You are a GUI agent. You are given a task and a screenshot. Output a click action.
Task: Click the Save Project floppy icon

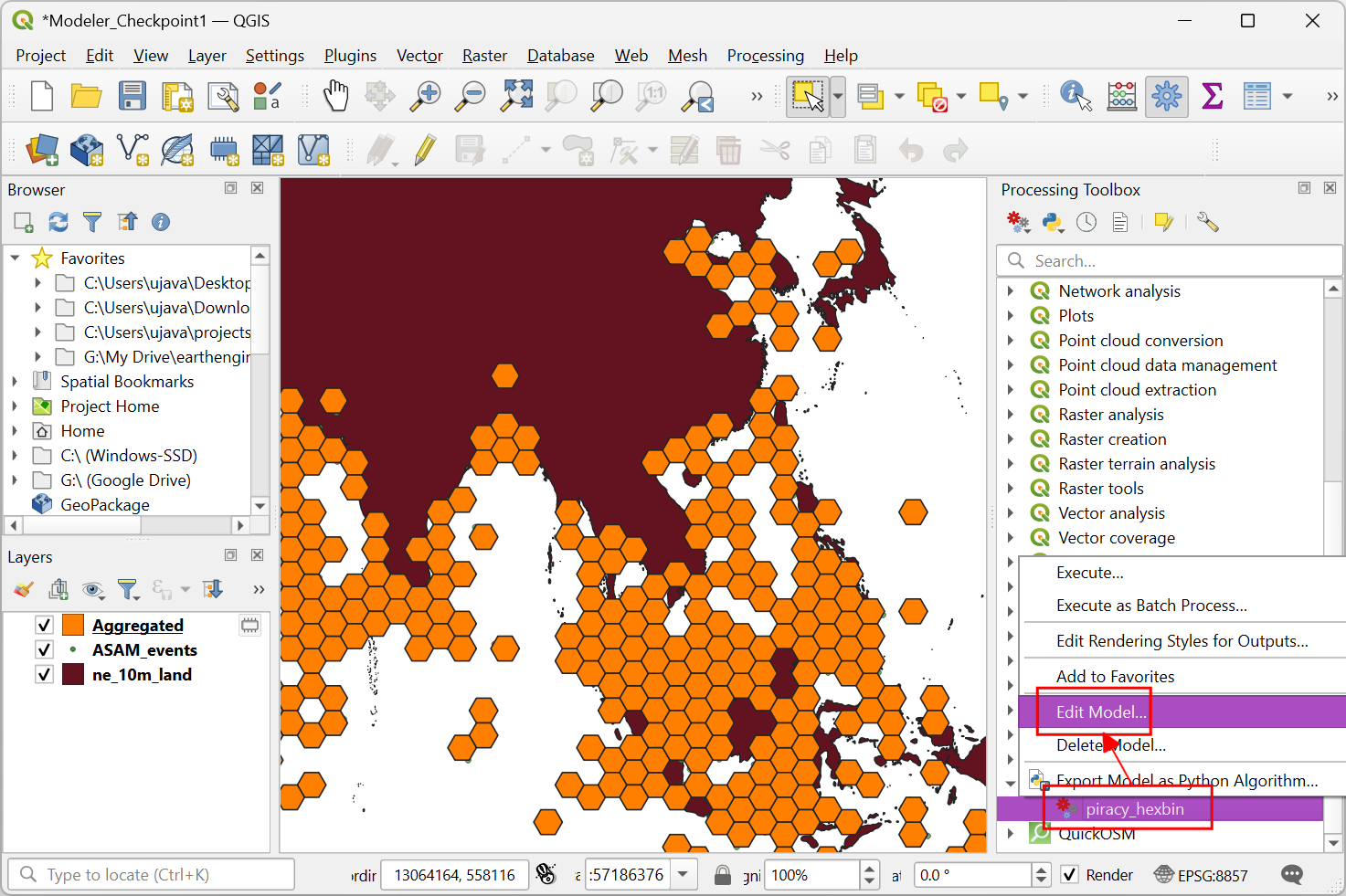click(132, 96)
